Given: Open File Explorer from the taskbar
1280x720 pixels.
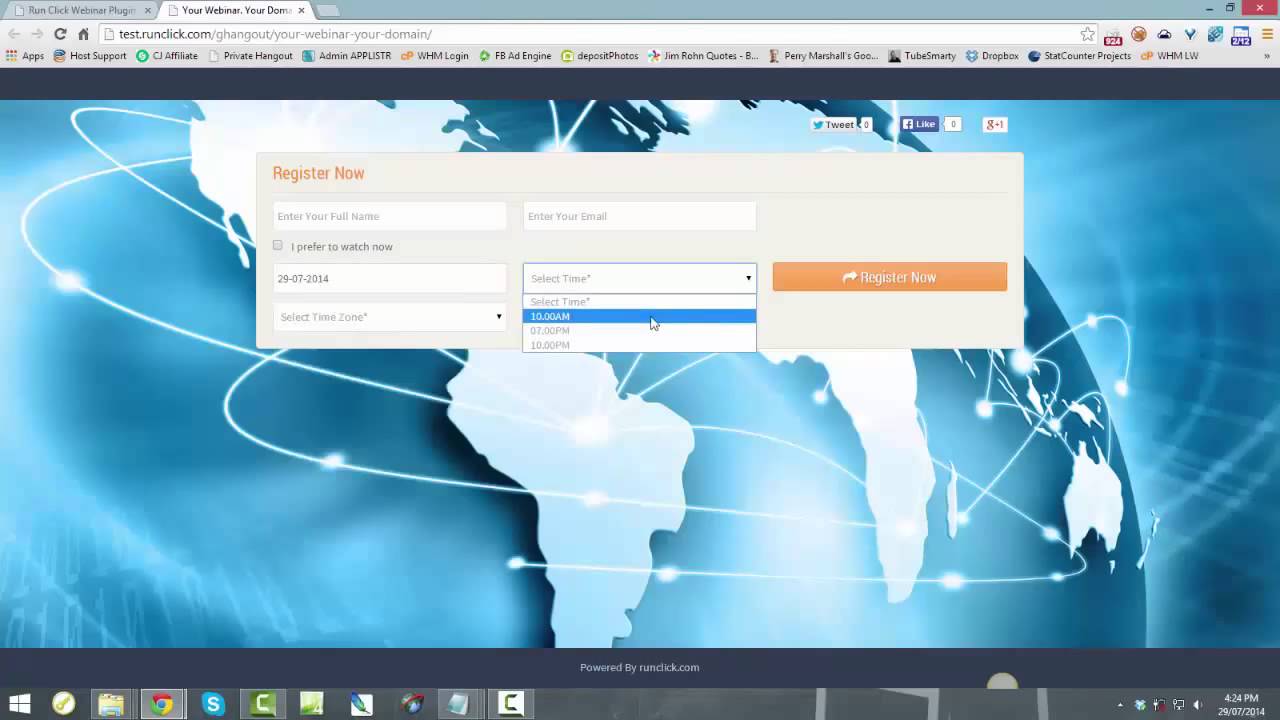Looking at the screenshot, I should pyautogui.click(x=111, y=704).
